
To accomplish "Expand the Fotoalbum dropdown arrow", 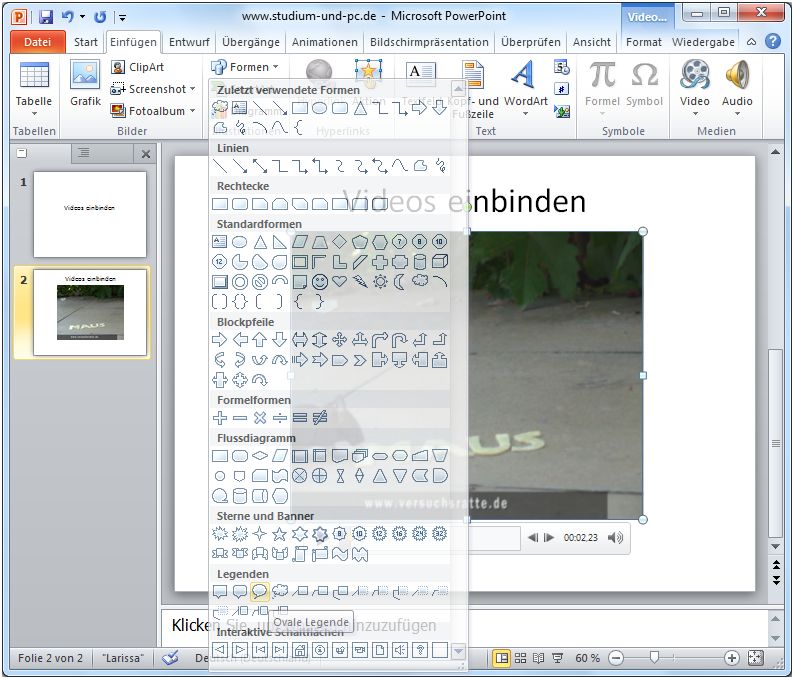I will click(x=192, y=110).
